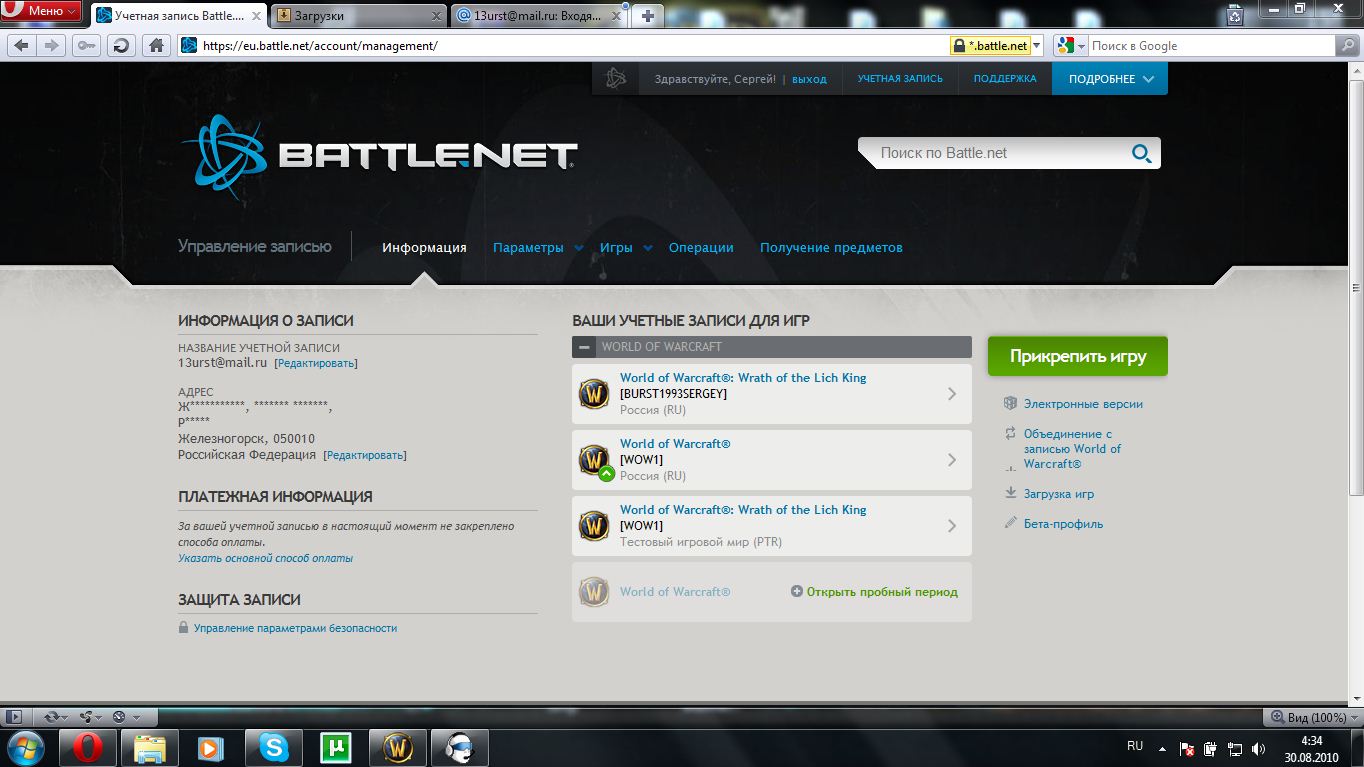Click the magnifier in Battle.net search
This screenshot has width=1364, height=767.
click(x=1141, y=153)
